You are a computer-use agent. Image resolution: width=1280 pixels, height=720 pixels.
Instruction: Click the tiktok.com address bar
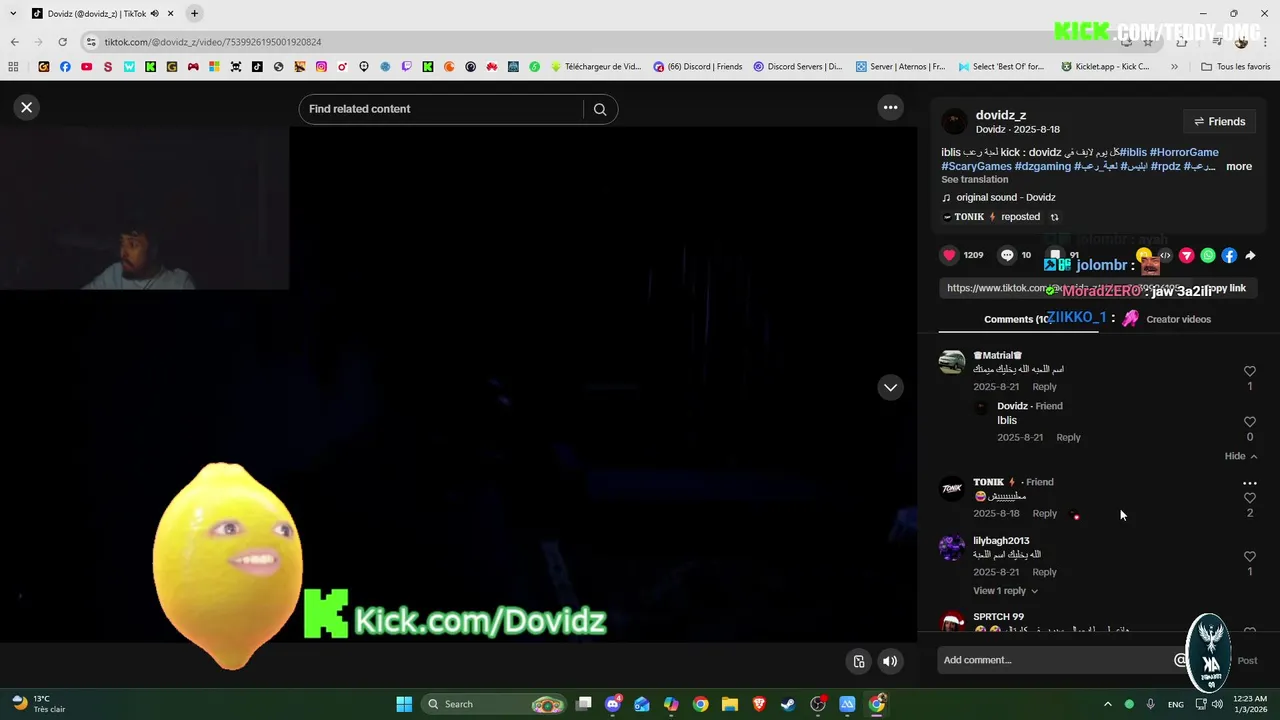600,42
